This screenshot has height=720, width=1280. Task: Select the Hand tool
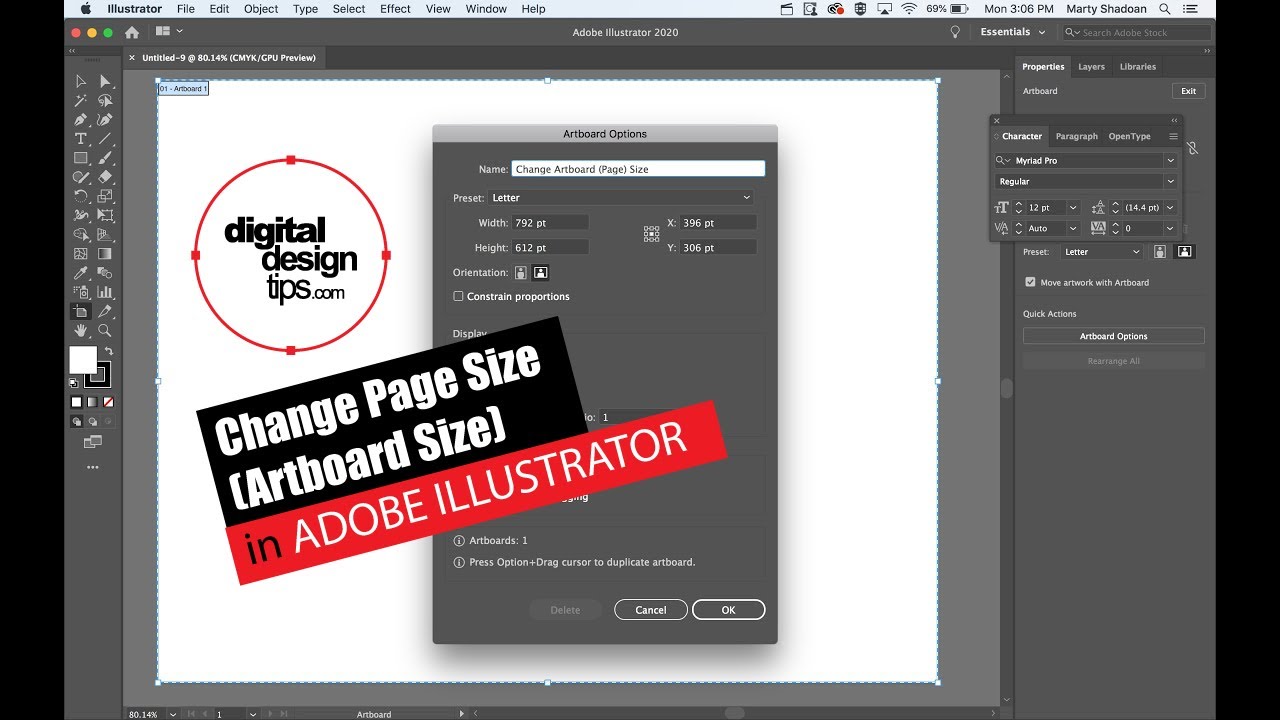tap(81, 330)
